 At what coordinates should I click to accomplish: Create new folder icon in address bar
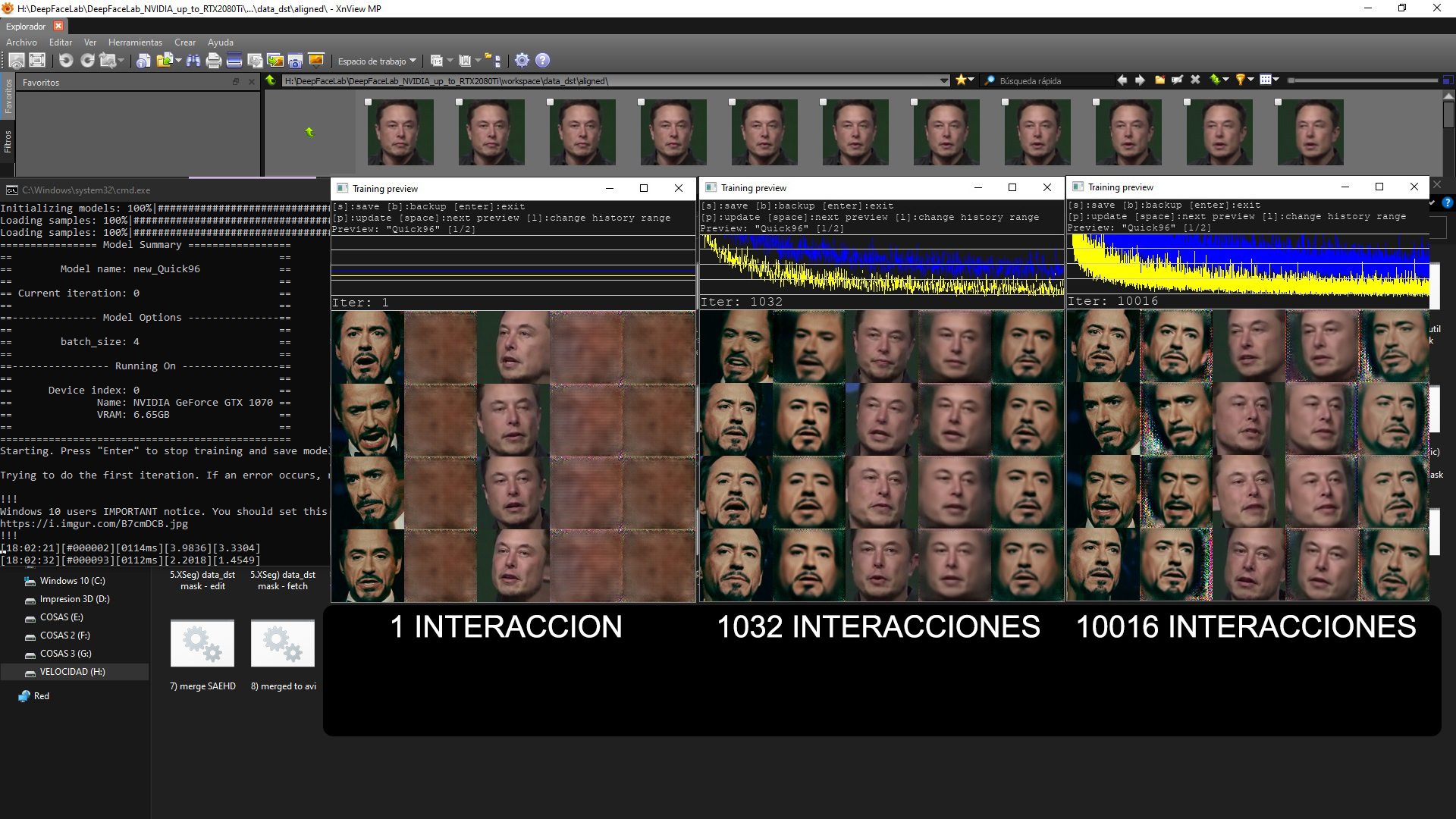tap(1159, 80)
